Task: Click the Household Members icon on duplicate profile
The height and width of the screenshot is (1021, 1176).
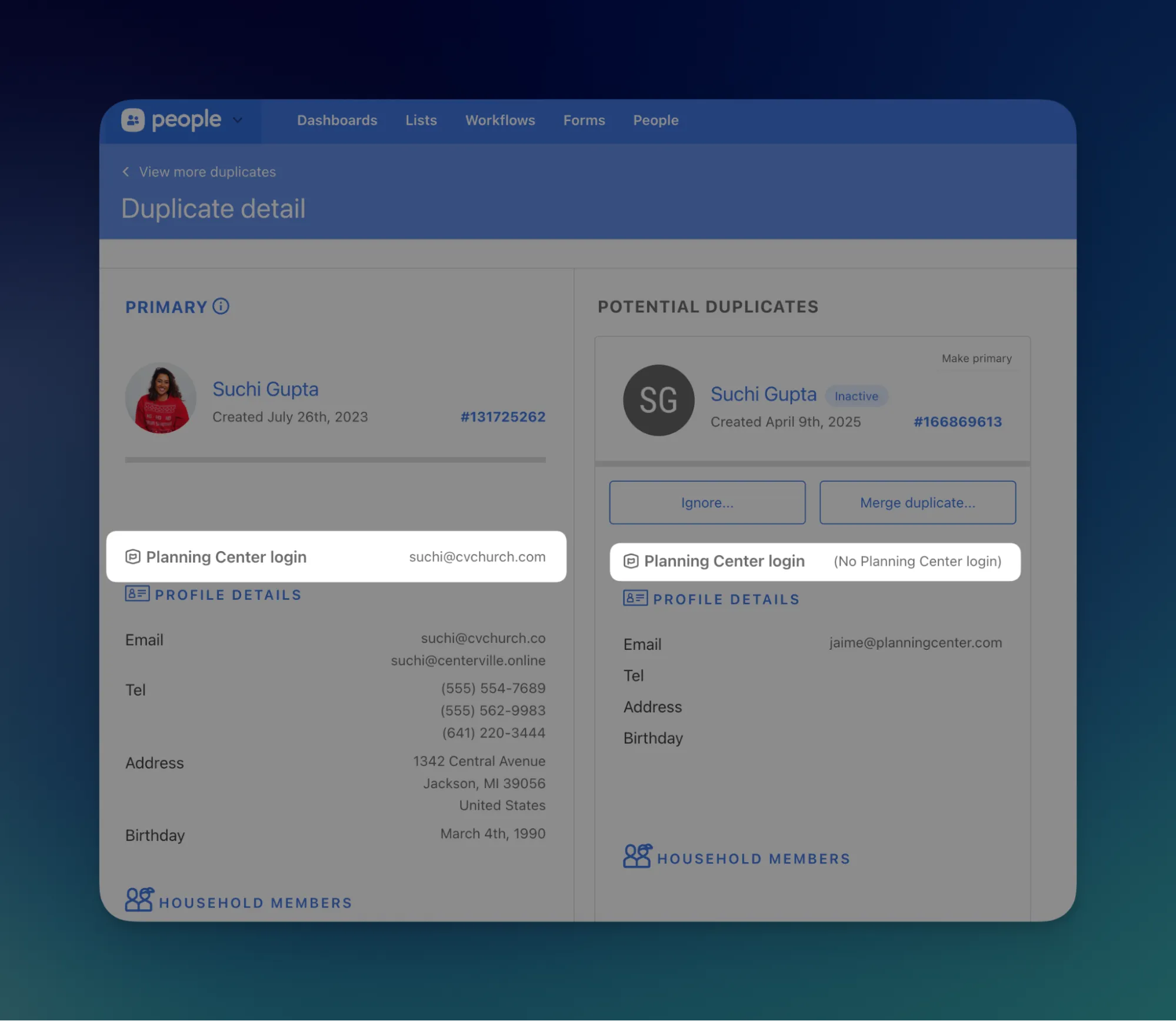Action: (x=637, y=856)
